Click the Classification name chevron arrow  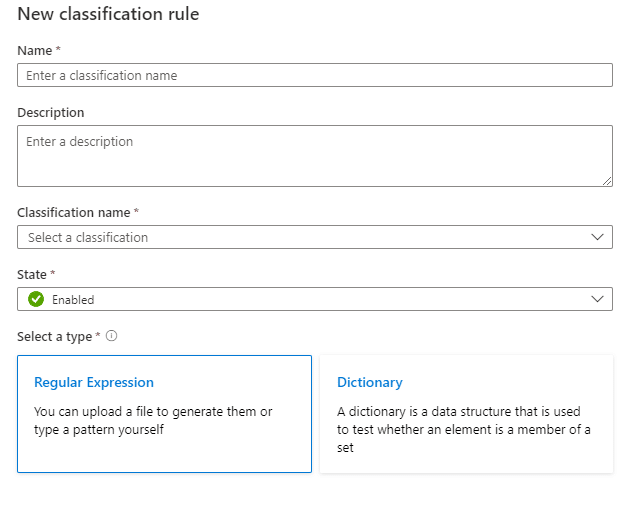click(x=597, y=237)
